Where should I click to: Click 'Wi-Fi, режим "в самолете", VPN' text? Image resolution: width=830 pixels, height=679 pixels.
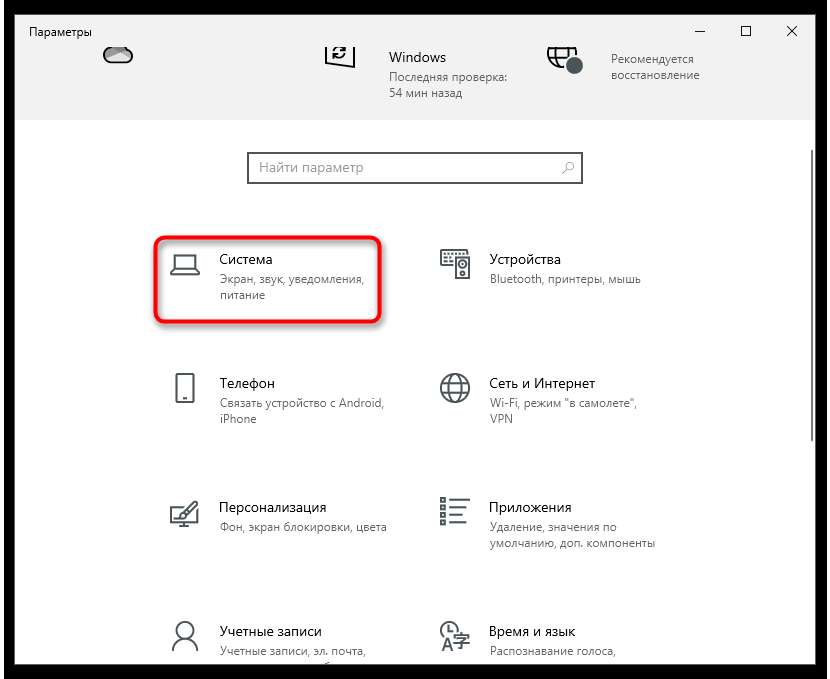point(563,411)
